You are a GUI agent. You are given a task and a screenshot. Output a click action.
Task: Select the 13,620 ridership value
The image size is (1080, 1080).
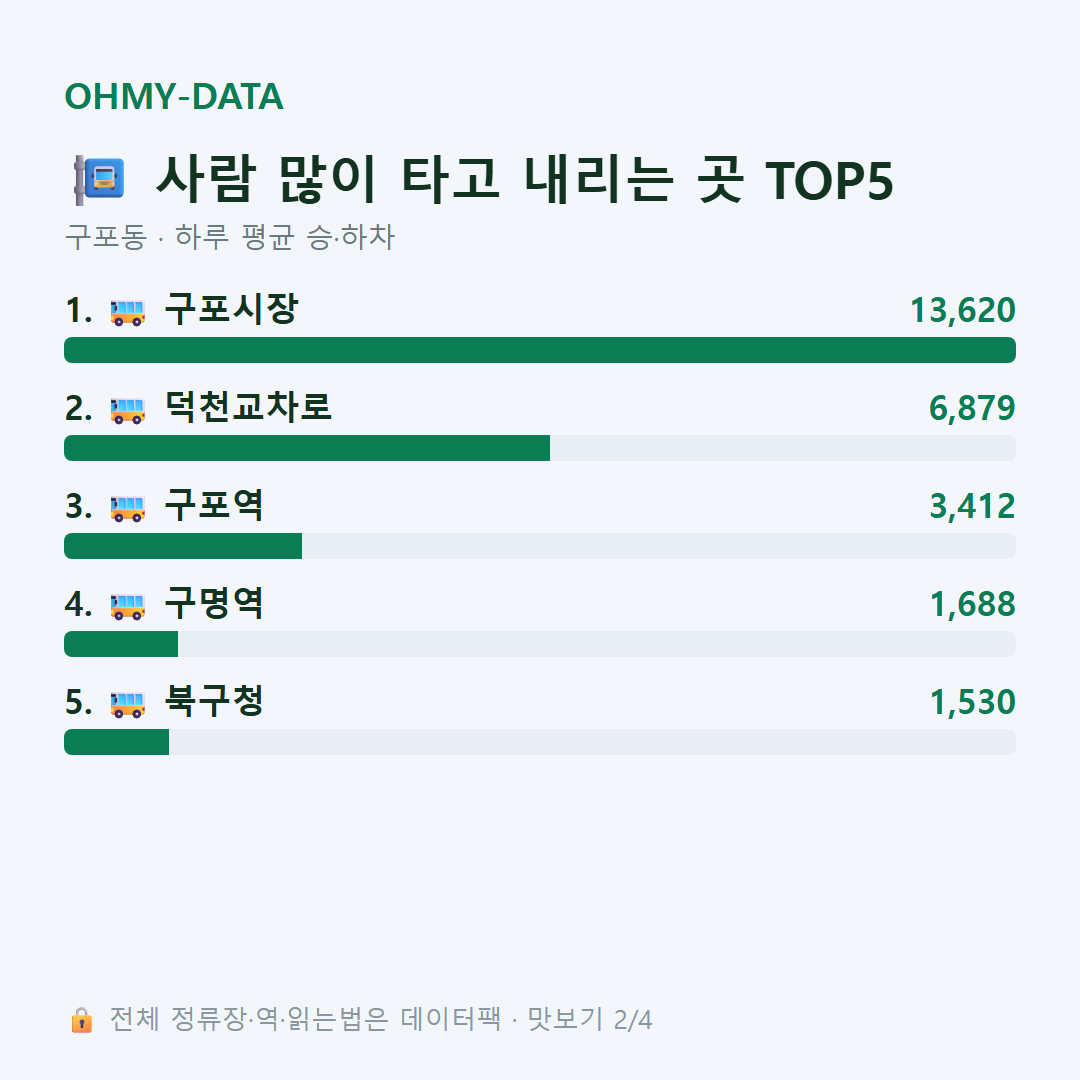963,311
